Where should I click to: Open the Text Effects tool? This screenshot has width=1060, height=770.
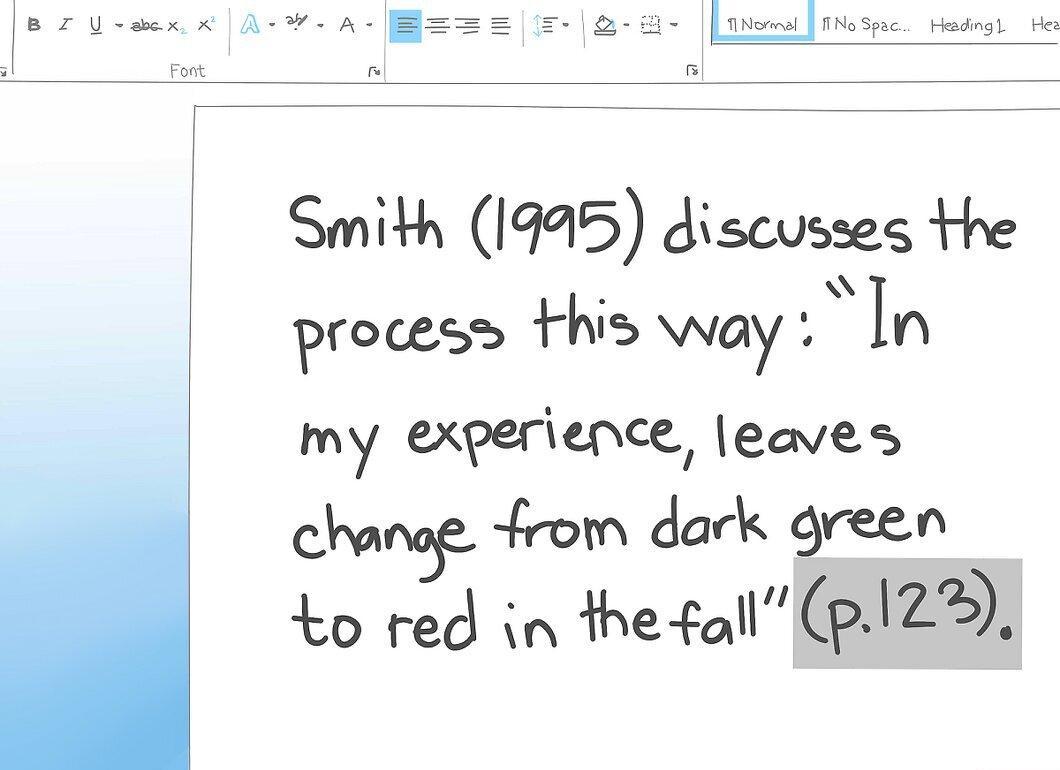tap(250, 25)
